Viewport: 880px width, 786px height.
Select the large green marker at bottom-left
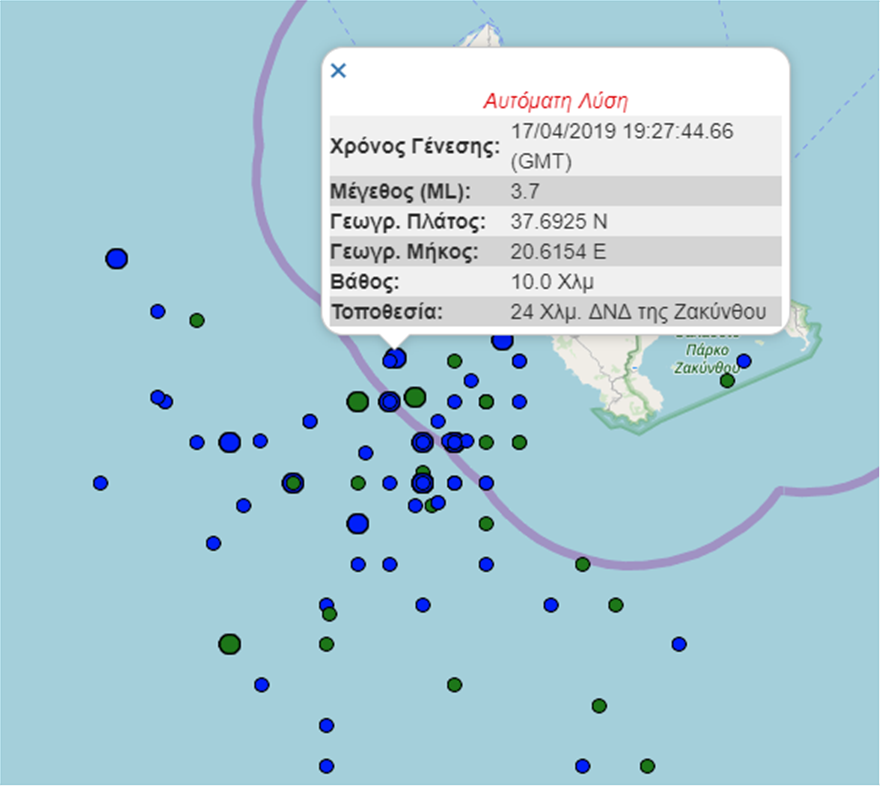[230, 644]
